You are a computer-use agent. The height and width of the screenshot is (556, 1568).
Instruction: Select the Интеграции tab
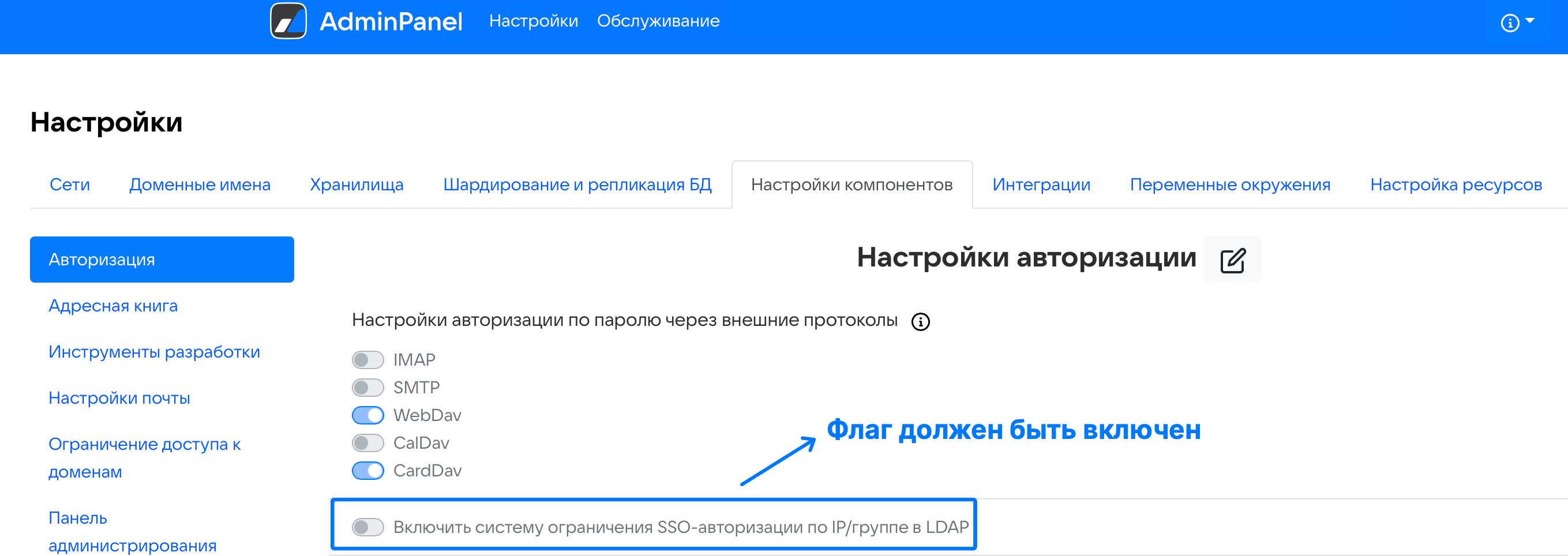pos(1041,185)
